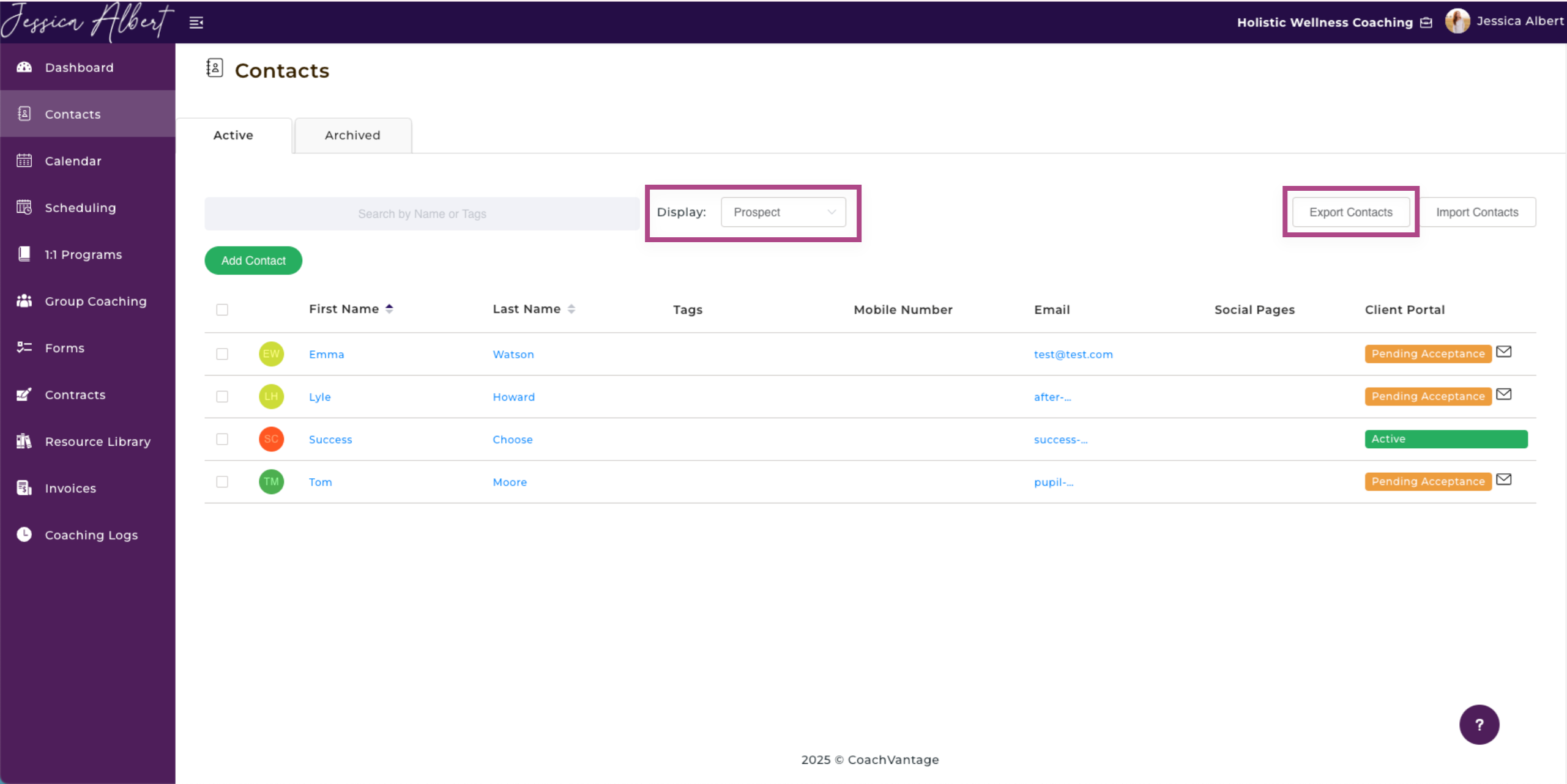The image size is (1567, 784).
Task: Click the envelope icon in Emma Watson's row
Action: tap(1503, 352)
